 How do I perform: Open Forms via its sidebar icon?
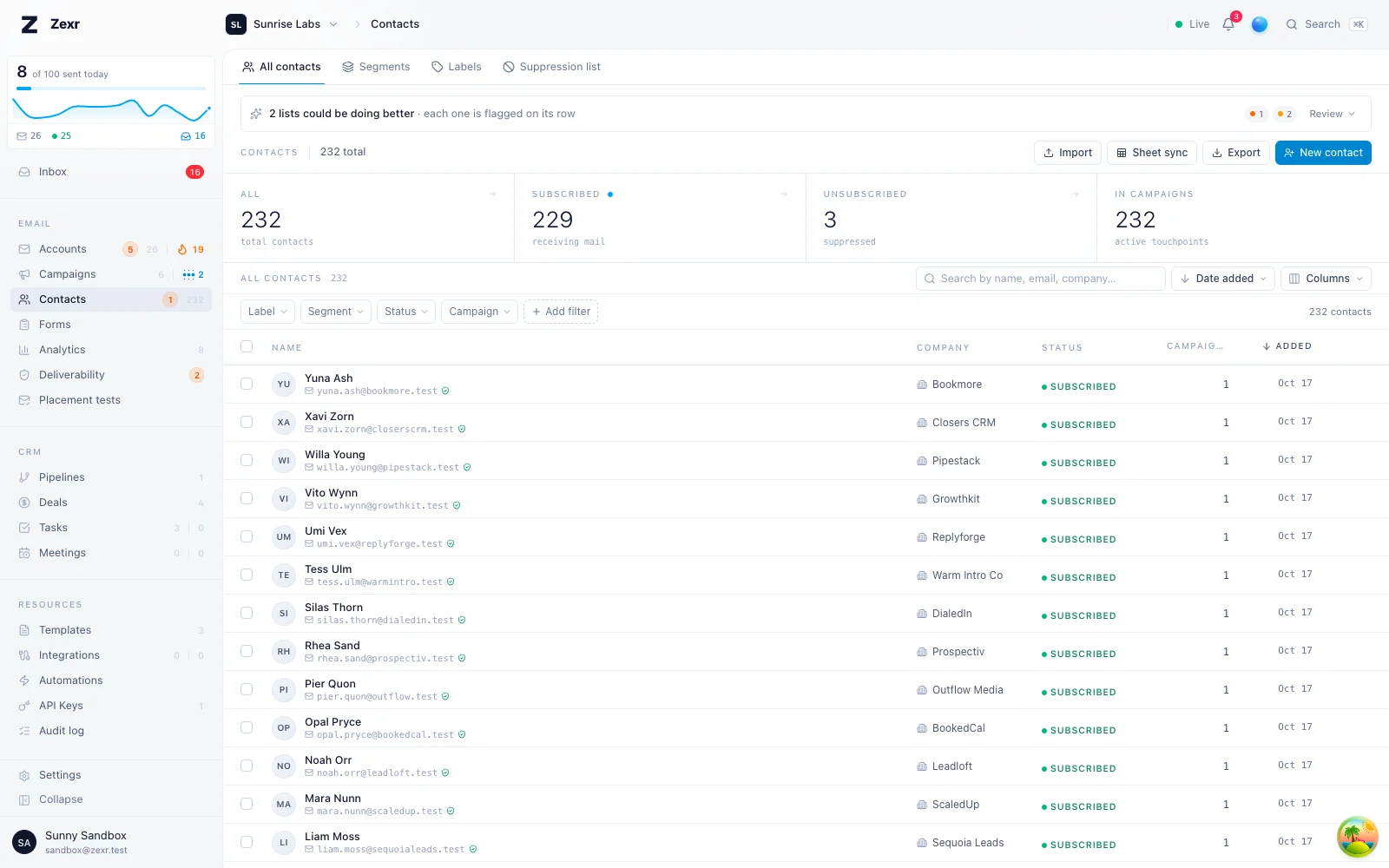pyautogui.click(x=24, y=325)
